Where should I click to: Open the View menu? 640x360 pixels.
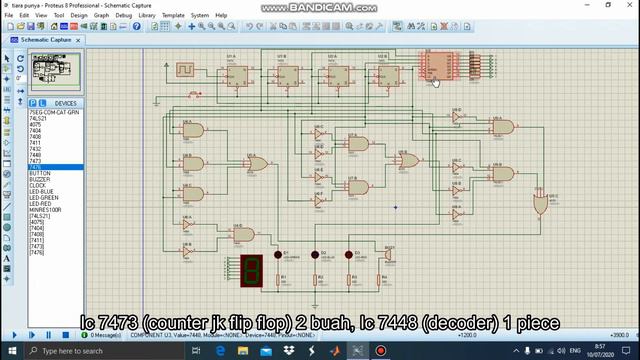41,15
